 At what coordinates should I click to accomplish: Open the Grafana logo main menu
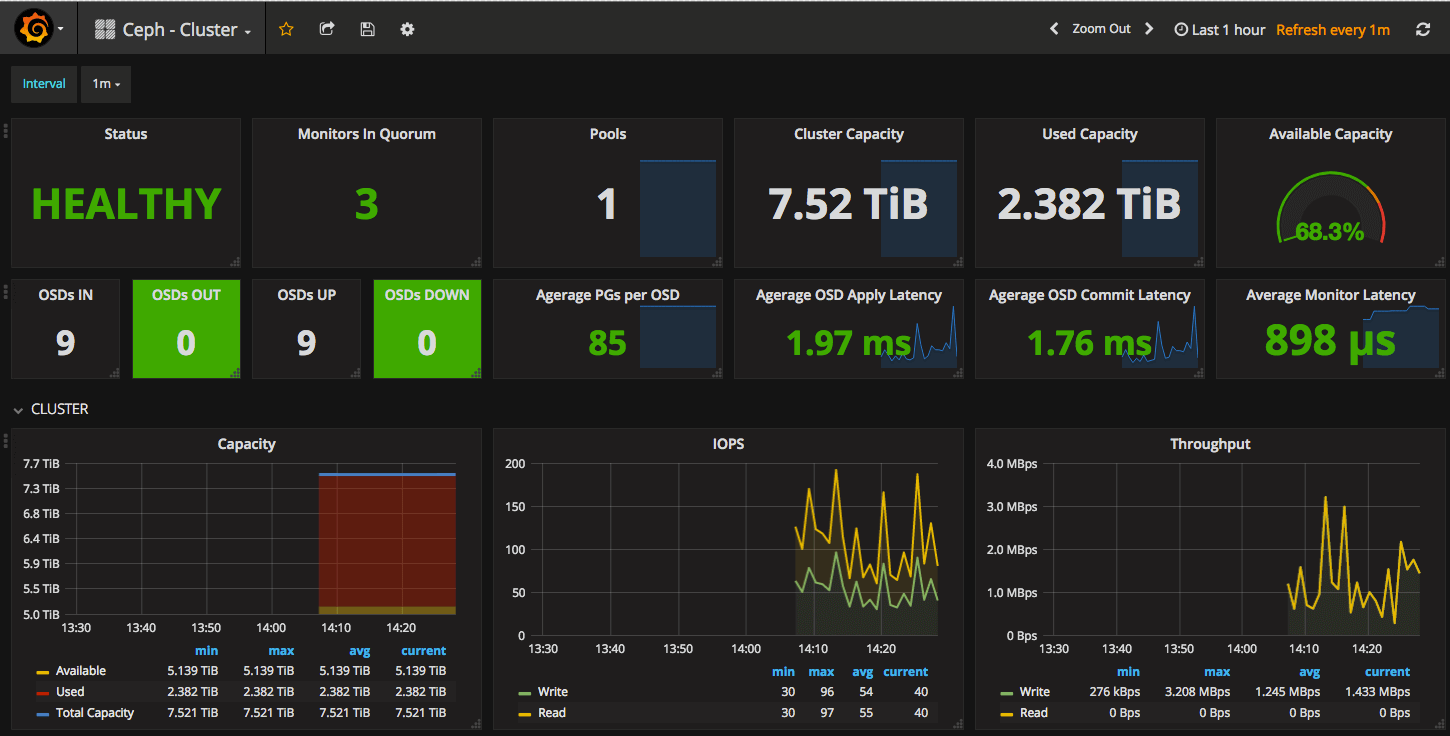coord(34,30)
